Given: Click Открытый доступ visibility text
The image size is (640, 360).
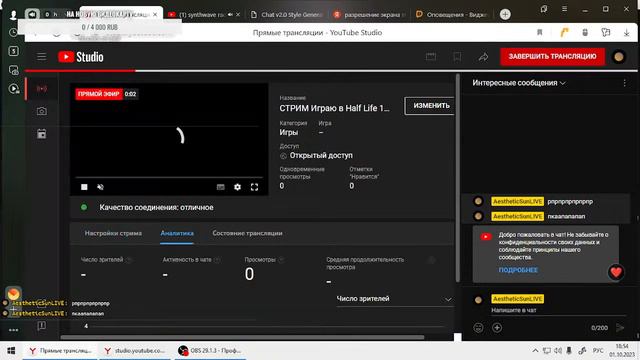Looking at the screenshot, I should click(321, 156).
